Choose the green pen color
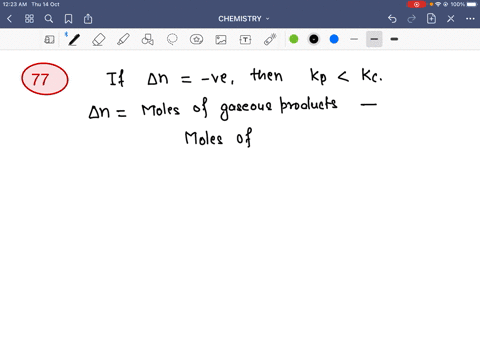 coord(294,39)
